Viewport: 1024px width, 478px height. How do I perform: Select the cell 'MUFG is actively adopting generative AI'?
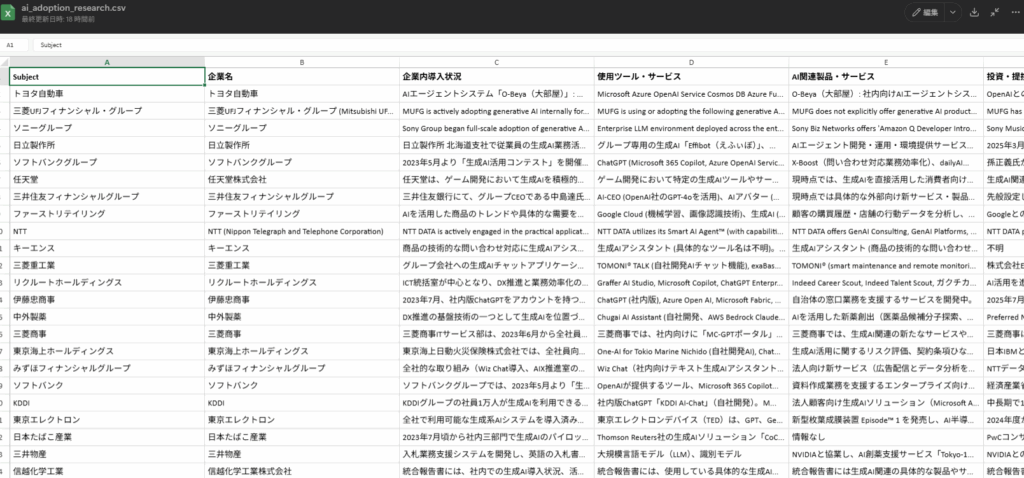point(497,111)
